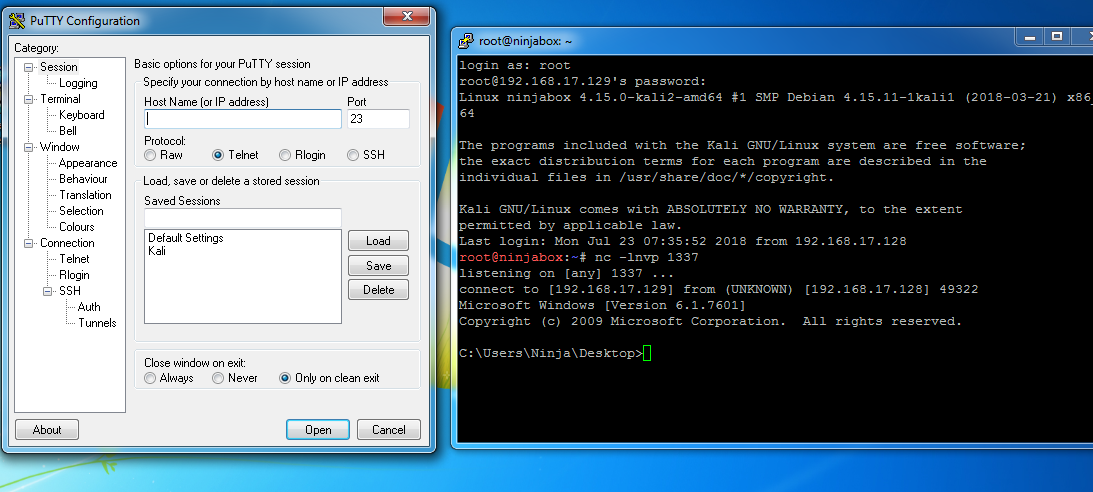The height and width of the screenshot is (492, 1093).
Task: Collapse the Window tree node
Action: (29, 147)
